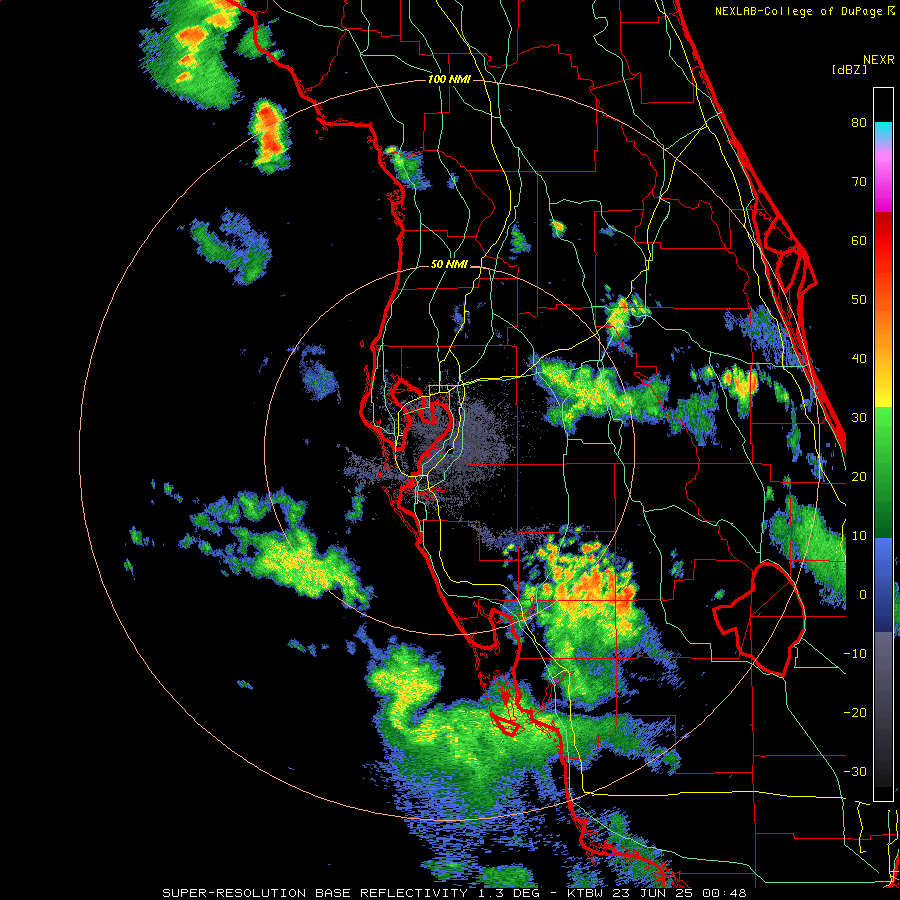This screenshot has height=900, width=900.
Task: Click the cyan band of the color scale
Action: pyautogui.click(x=883, y=132)
